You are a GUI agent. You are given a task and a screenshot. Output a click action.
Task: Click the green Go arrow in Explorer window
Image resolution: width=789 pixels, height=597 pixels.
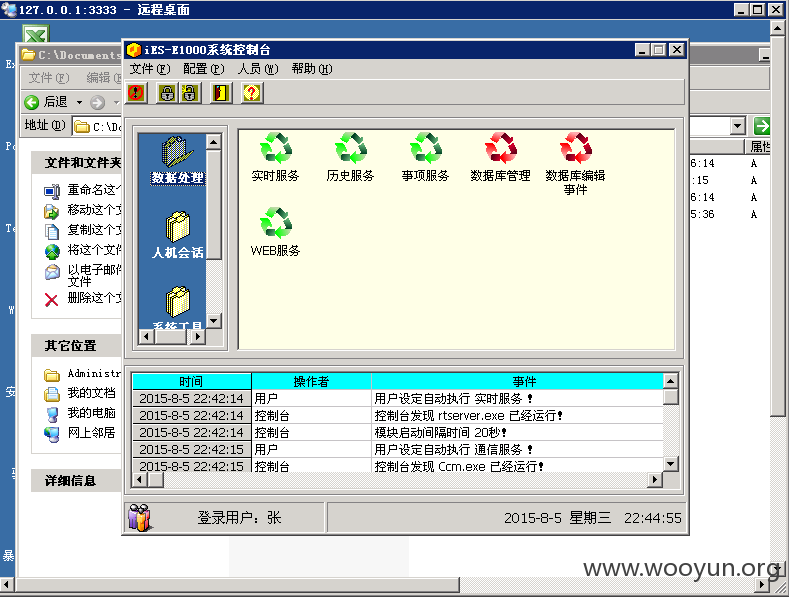(x=762, y=125)
